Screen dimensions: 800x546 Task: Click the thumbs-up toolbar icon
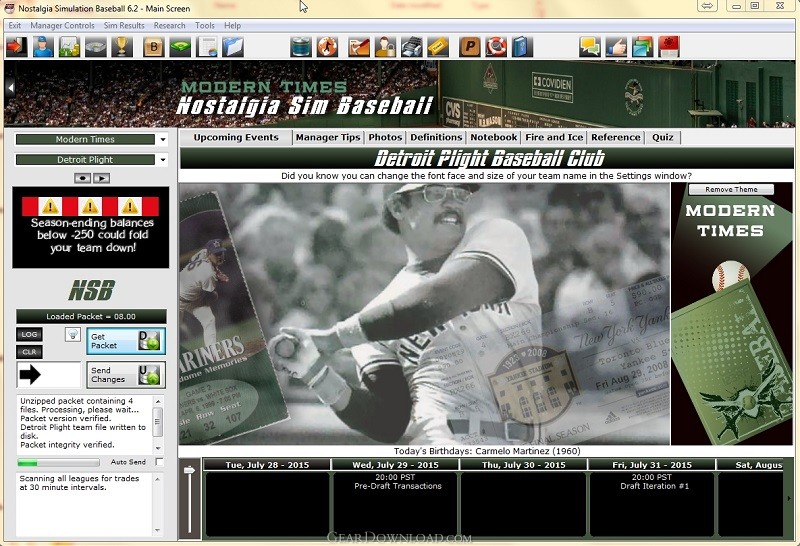(x=616, y=47)
